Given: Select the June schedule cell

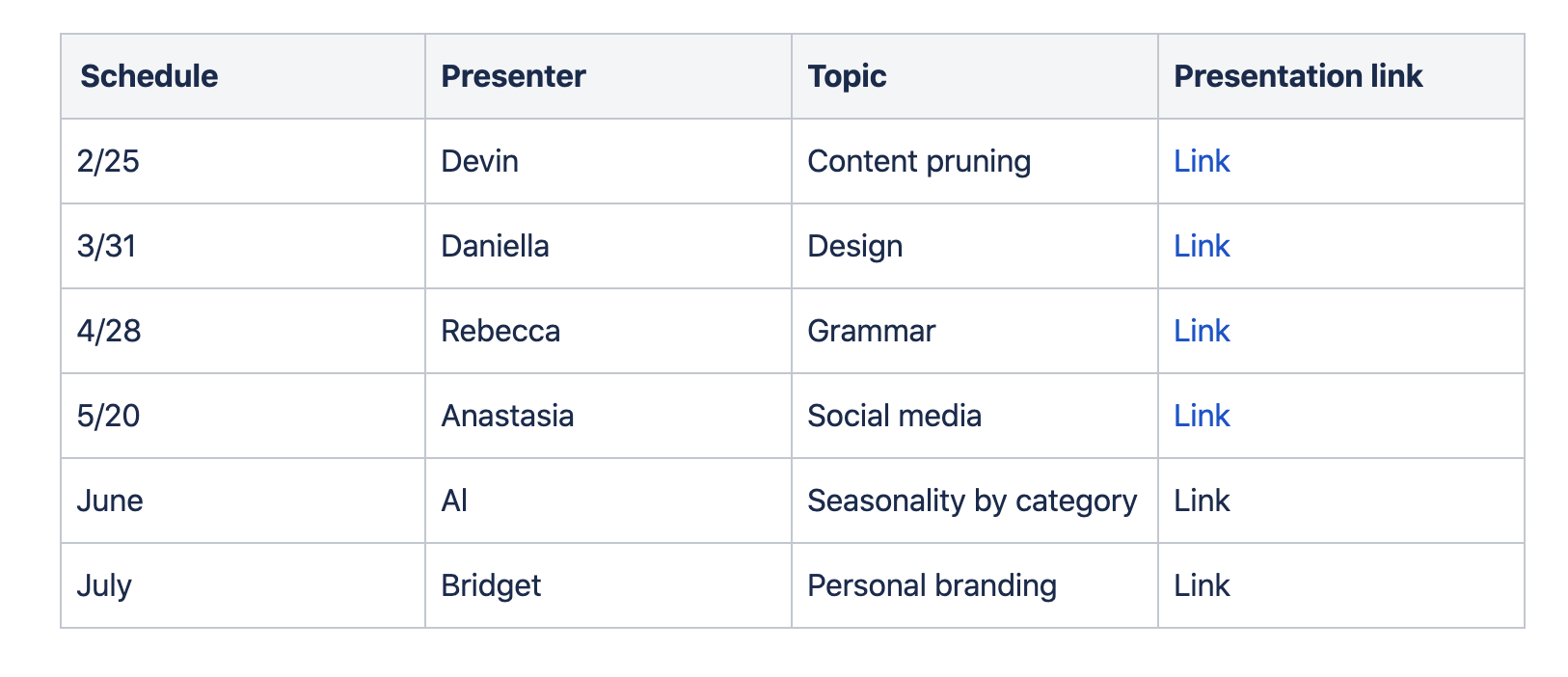Looking at the screenshot, I should pyautogui.click(x=110, y=501).
